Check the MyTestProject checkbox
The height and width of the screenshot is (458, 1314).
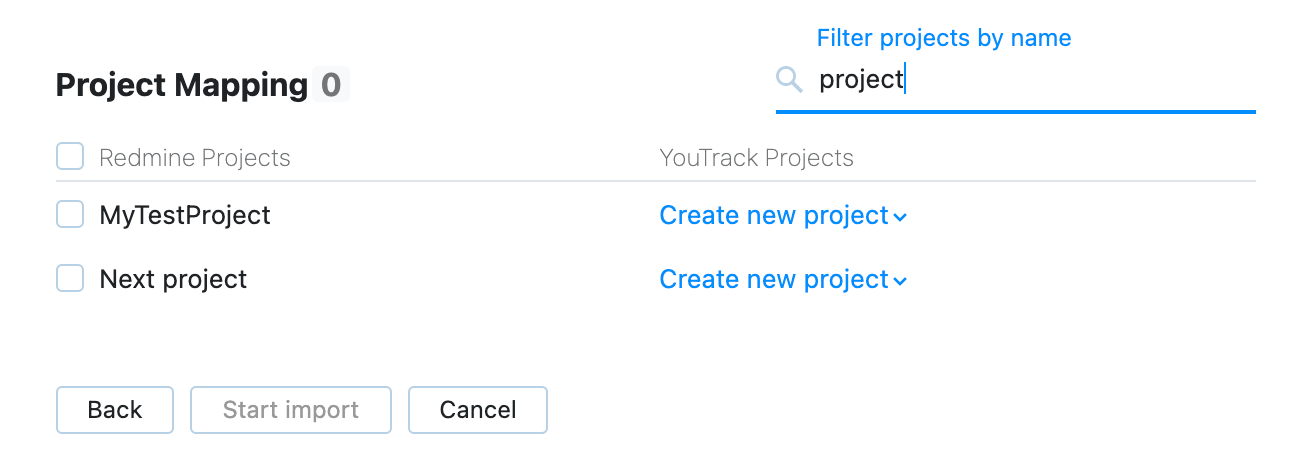(70, 214)
